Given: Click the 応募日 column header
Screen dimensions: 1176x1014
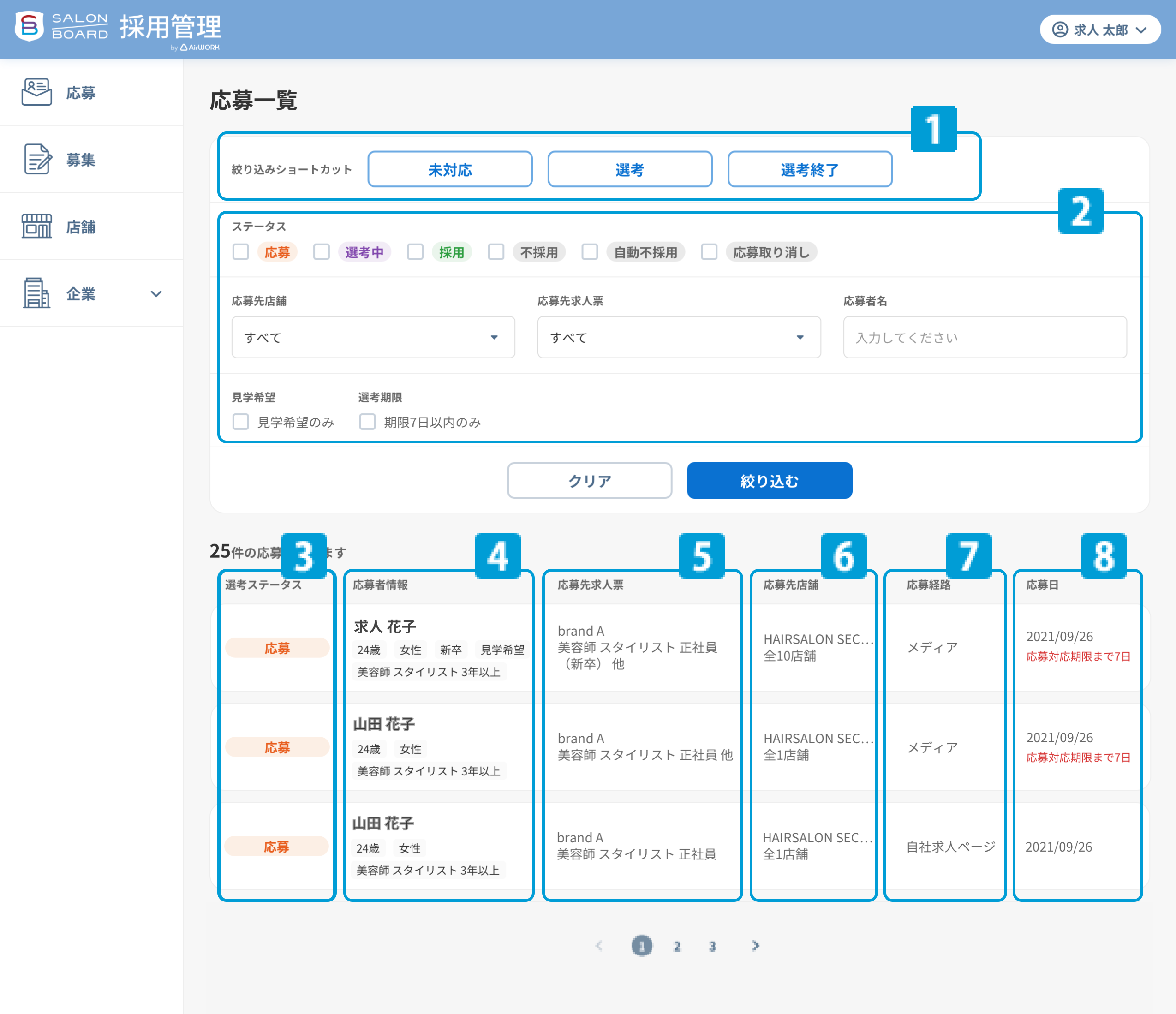Looking at the screenshot, I should point(1042,585).
